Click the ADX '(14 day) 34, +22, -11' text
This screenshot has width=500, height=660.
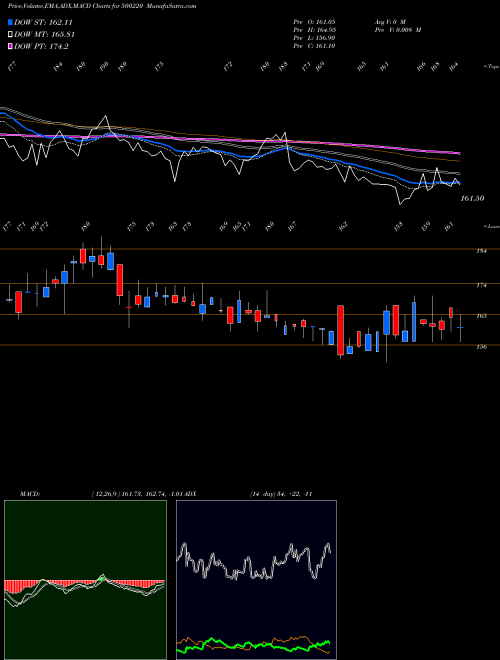[x=281, y=494]
